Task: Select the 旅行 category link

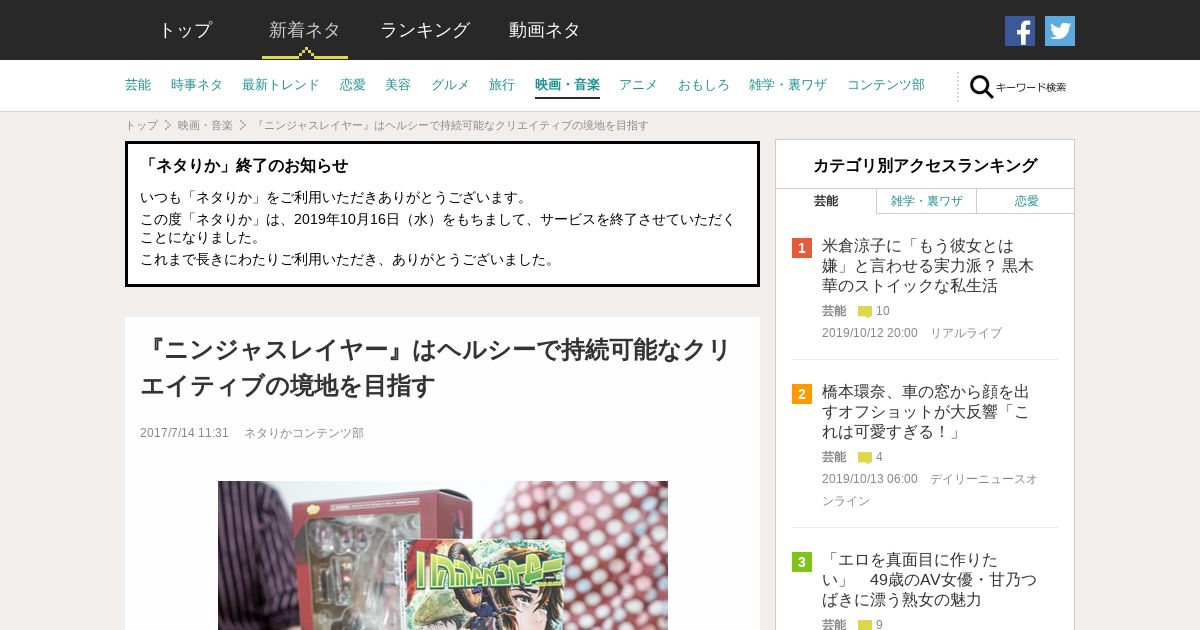Action: pos(502,85)
